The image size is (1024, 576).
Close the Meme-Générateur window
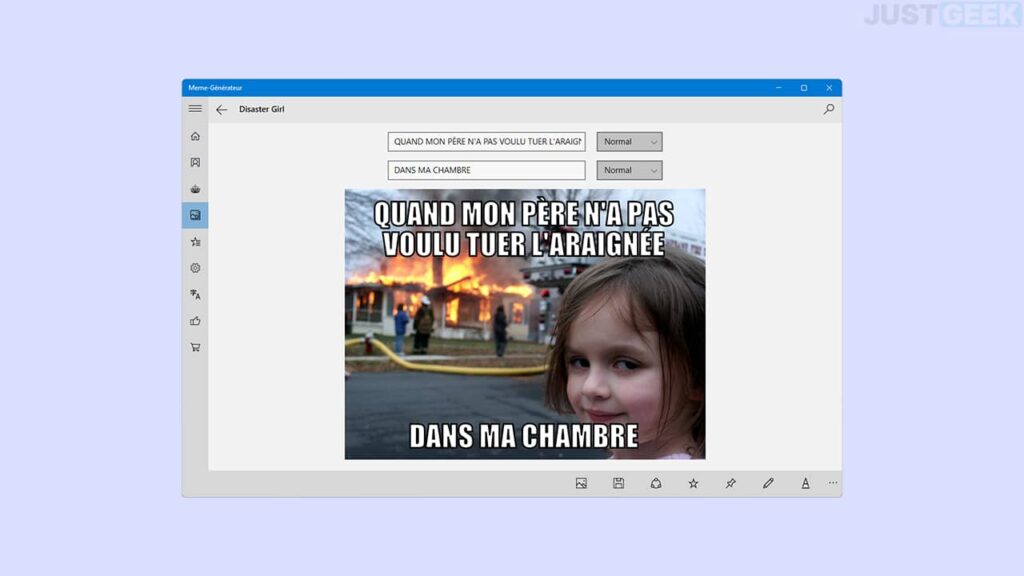[x=829, y=88]
